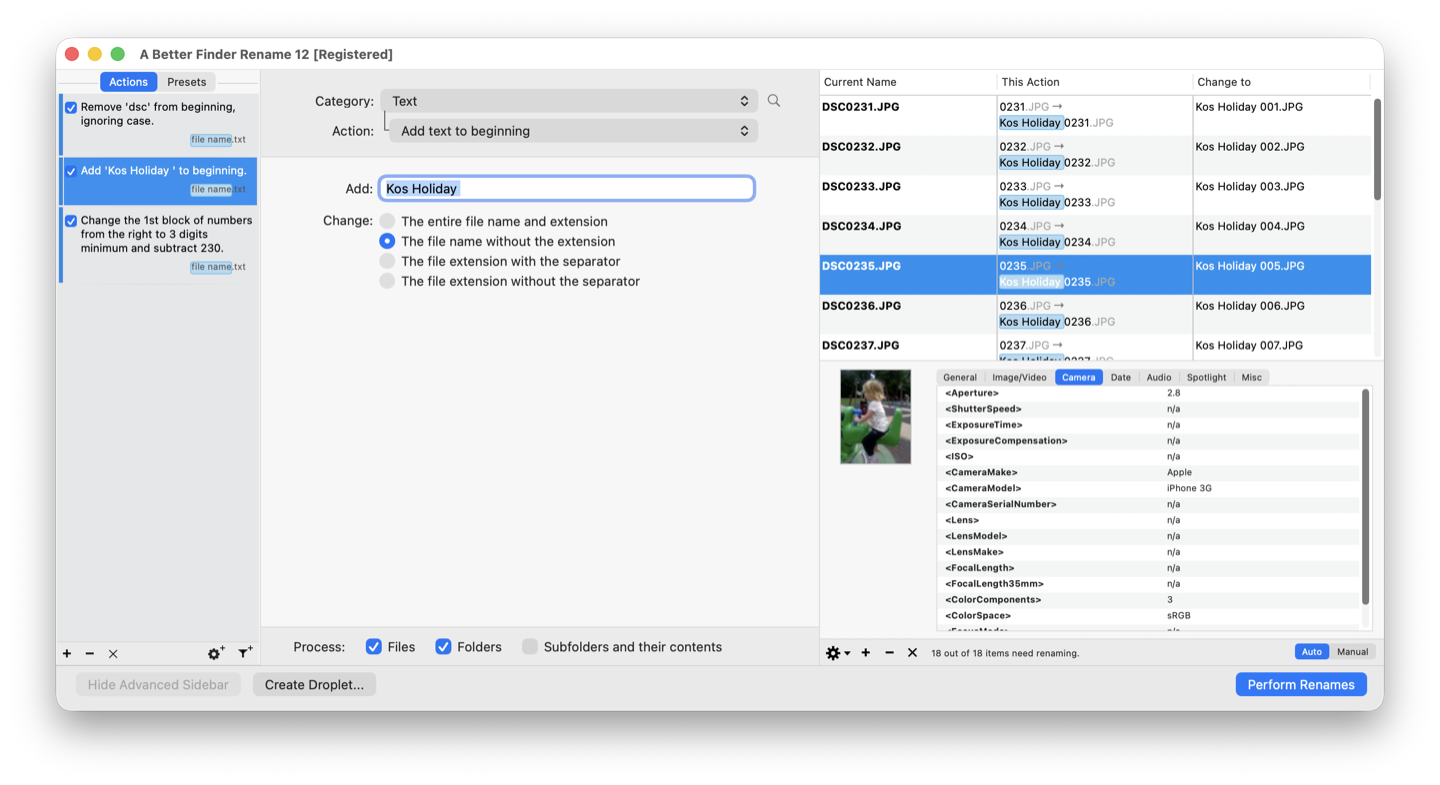Open the General metadata tab
The image size is (1440, 785).
[960, 377]
